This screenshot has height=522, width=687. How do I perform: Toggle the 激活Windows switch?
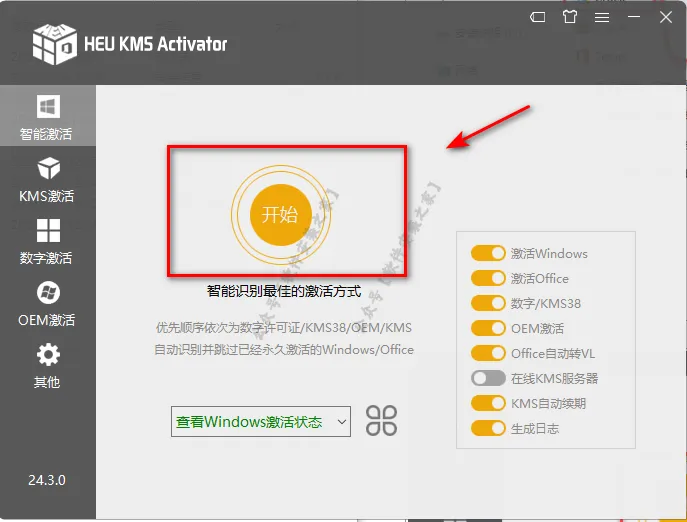(x=488, y=253)
